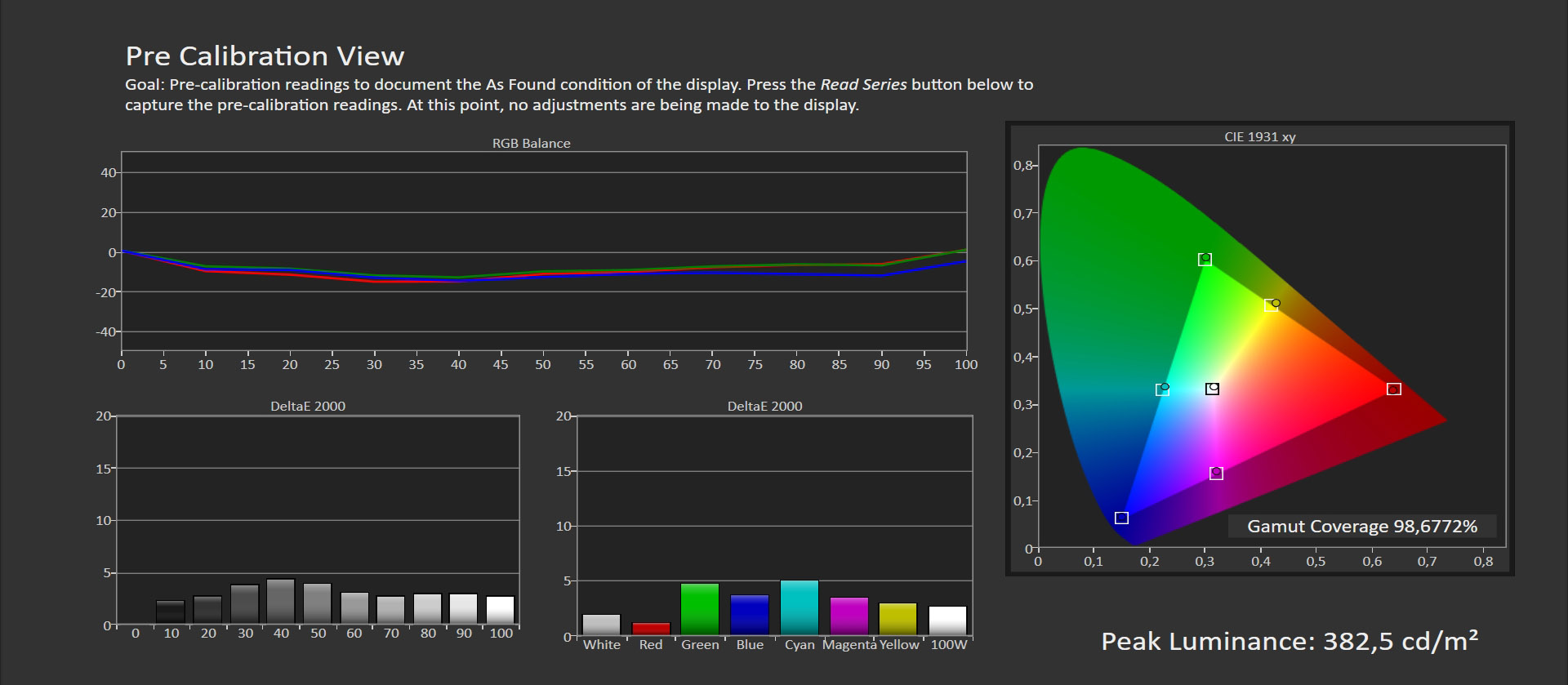Click the 20 percent grayscale DeltaE bar
Screen dimensions: 1568x685
(207, 611)
